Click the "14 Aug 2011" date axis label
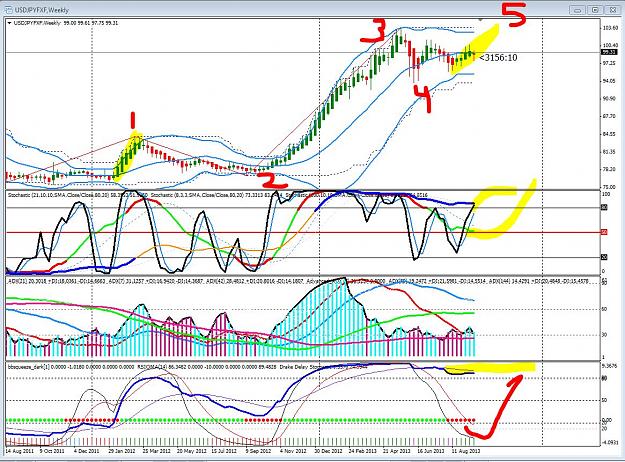The width and height of the screenshot is (625, 462). [20, 451]
